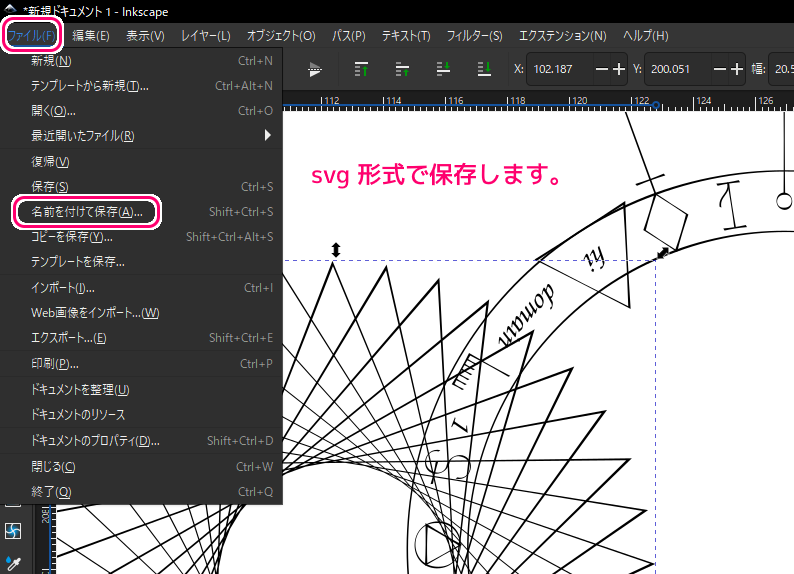794x574 pixels.
Task: Decrease X position with minus button
Action: 602,69
